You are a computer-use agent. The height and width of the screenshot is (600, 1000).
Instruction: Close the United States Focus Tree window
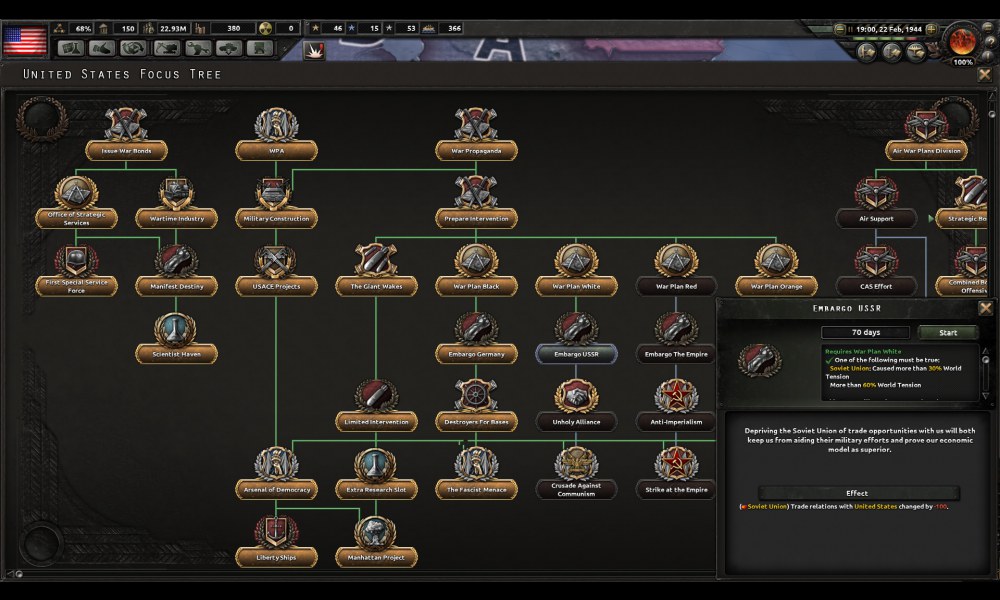985,75
